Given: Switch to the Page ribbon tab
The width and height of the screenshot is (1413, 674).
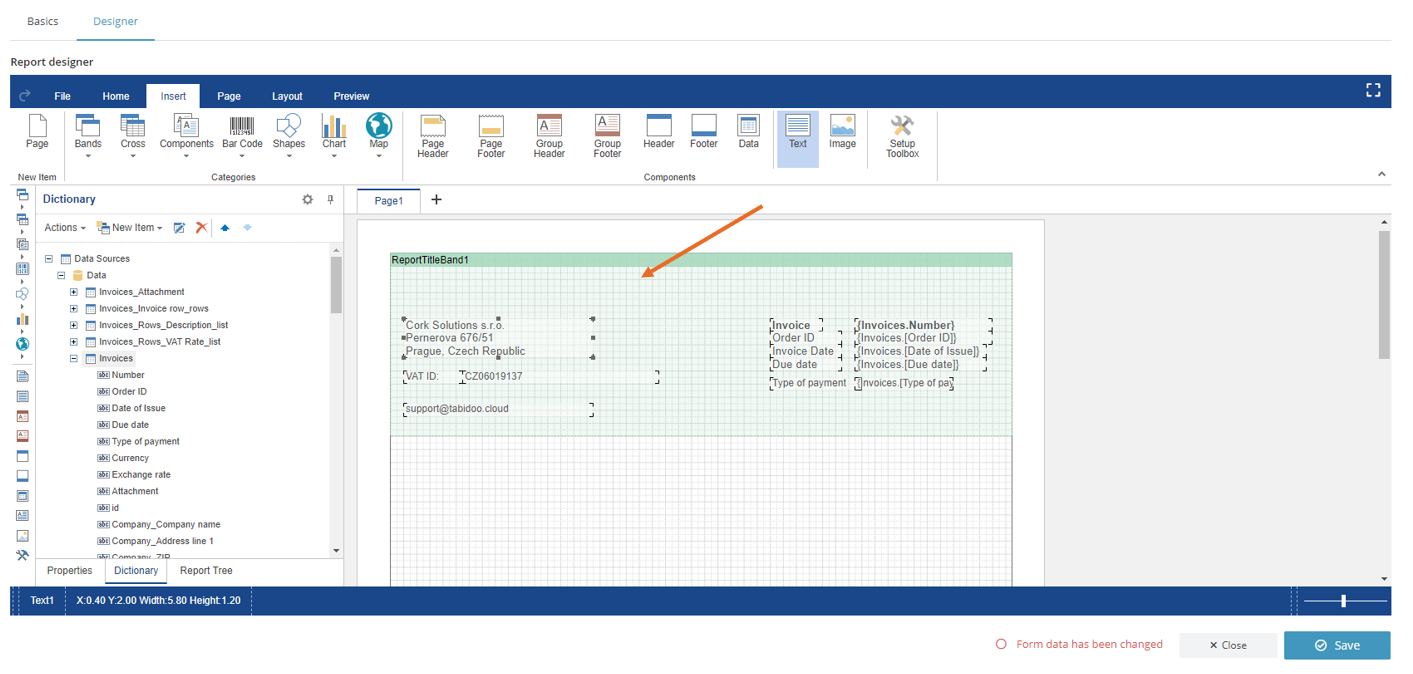Looking at the screenshot, I should 229,96.
